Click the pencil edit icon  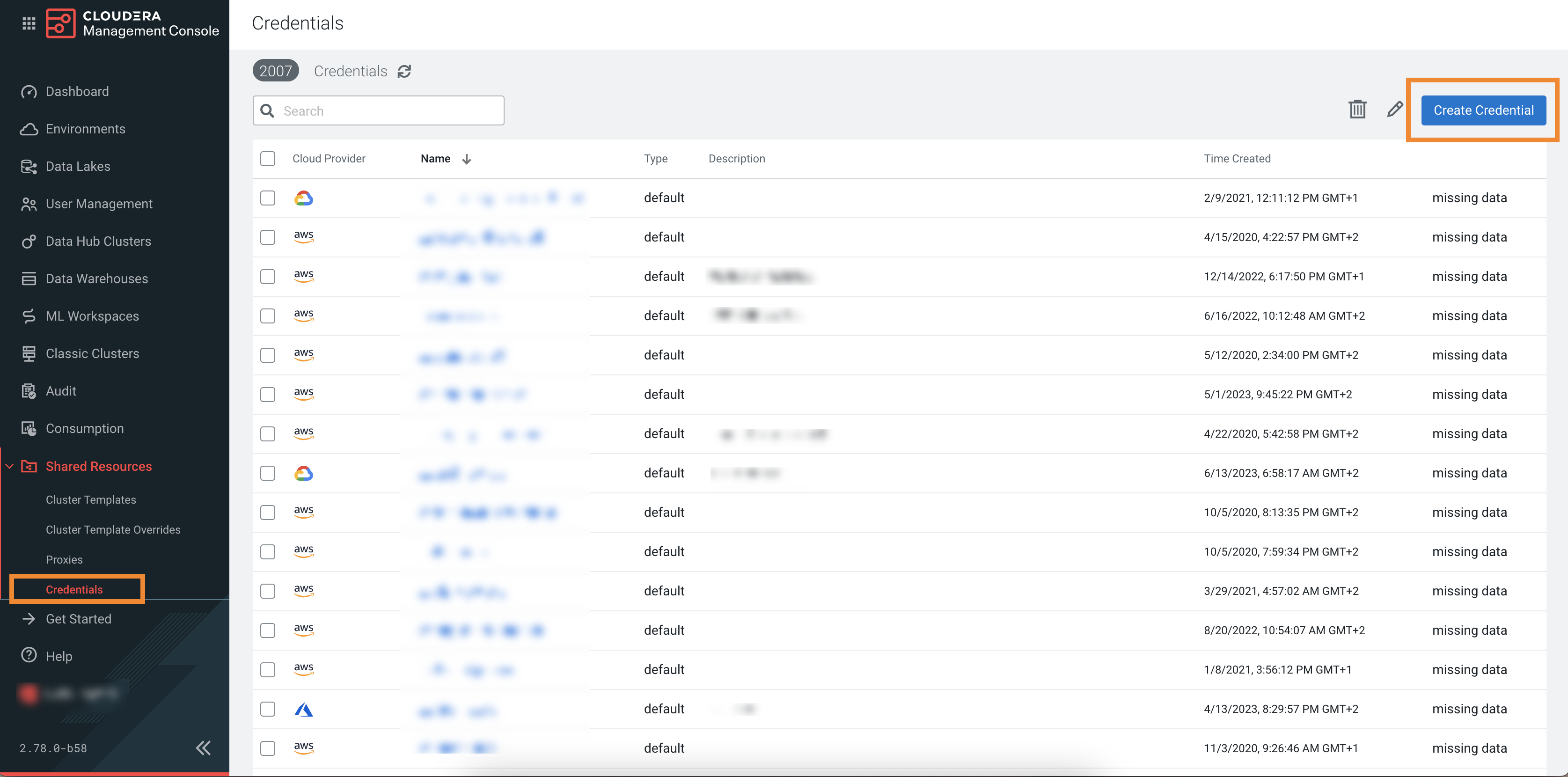pyautogui.click(x=1394, y=110)
